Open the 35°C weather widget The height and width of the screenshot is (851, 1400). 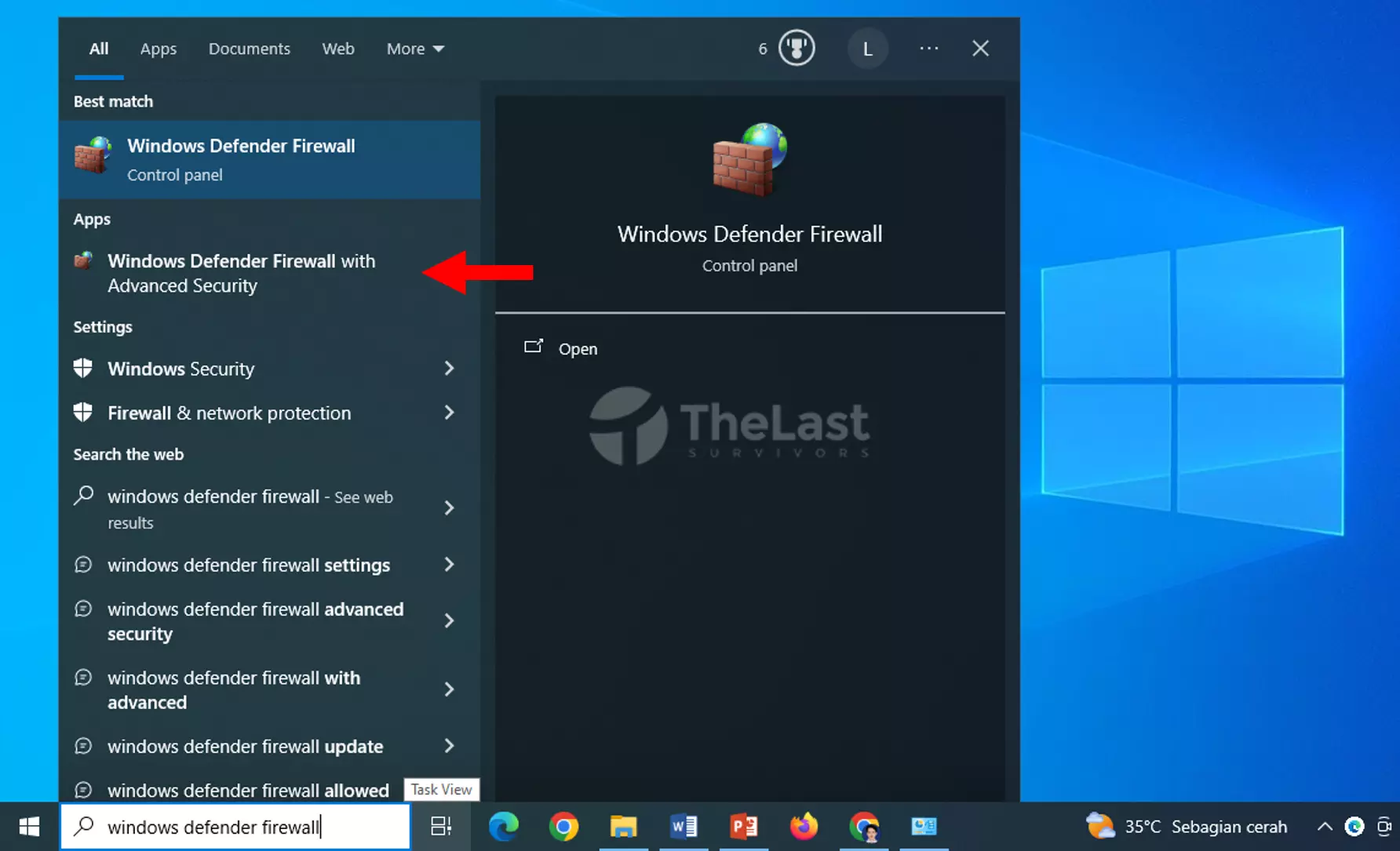tap(1186, 827)
